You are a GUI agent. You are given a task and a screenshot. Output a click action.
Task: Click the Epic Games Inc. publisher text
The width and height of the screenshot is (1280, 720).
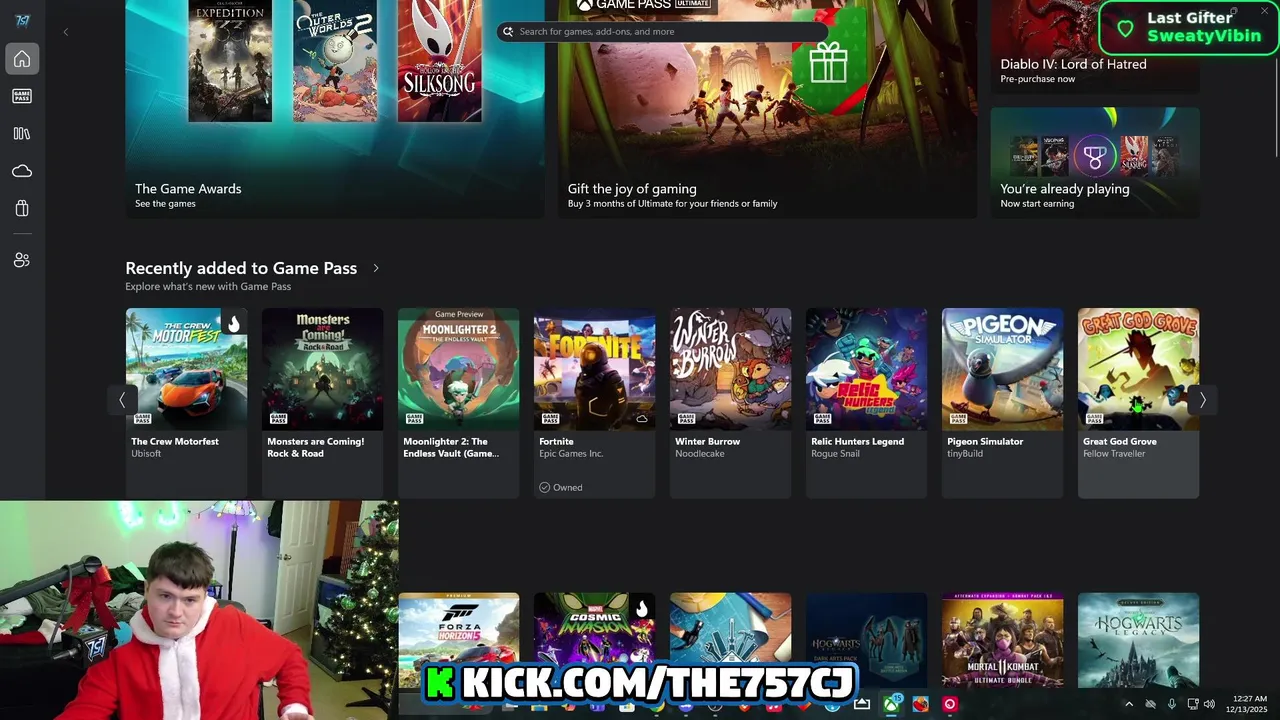tap(571, 454)
